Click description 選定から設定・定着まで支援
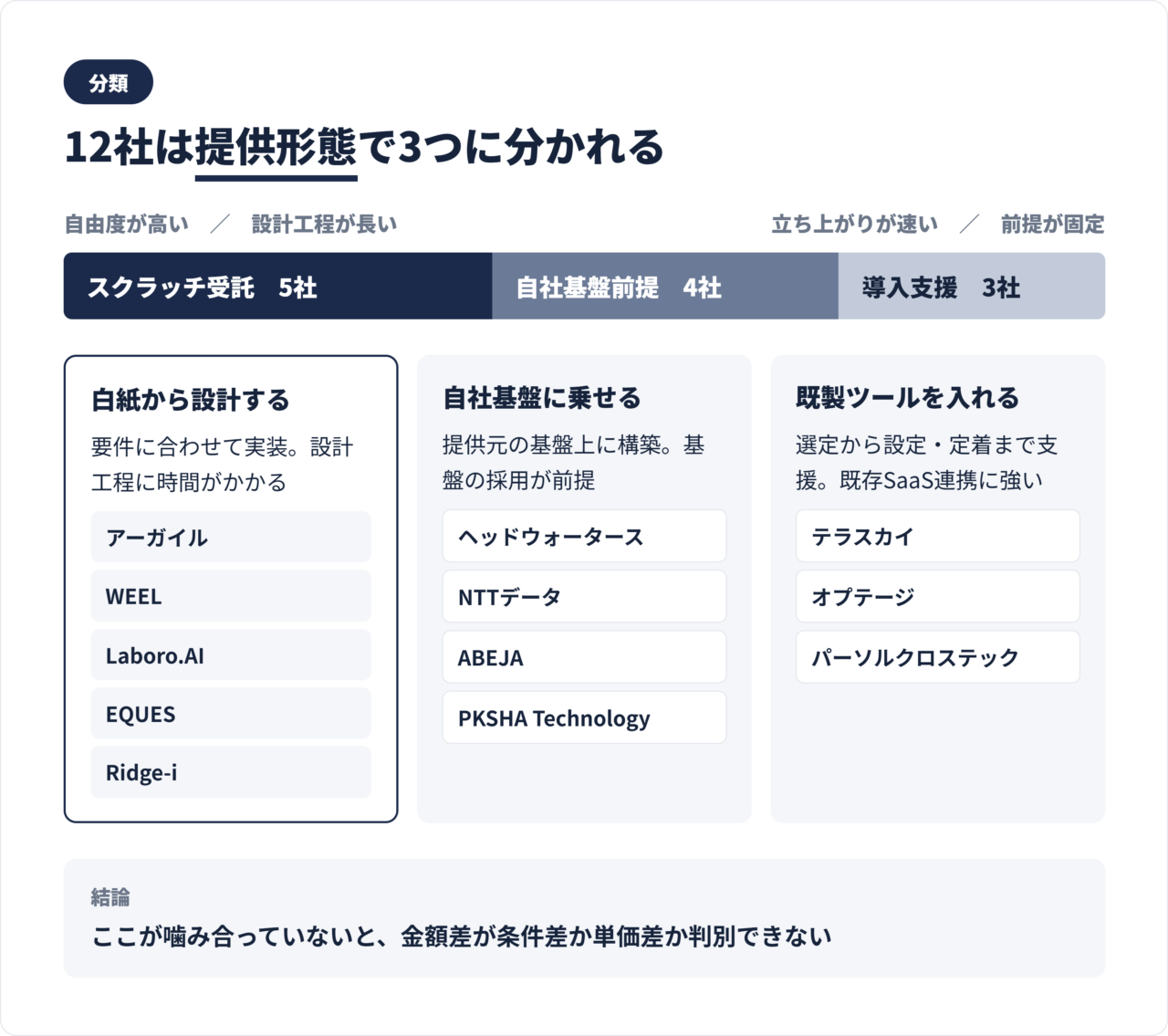The height and width of the screenshot is (1036, 1168). (x=927, y=463)
